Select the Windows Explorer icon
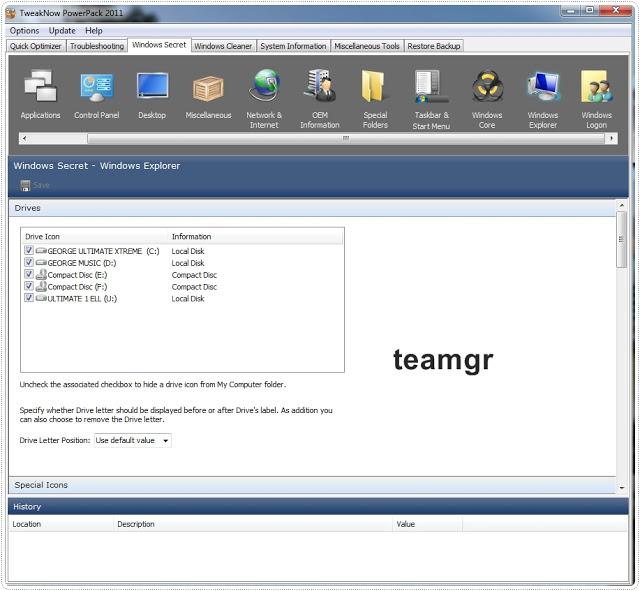 click(x=543, y=85)
